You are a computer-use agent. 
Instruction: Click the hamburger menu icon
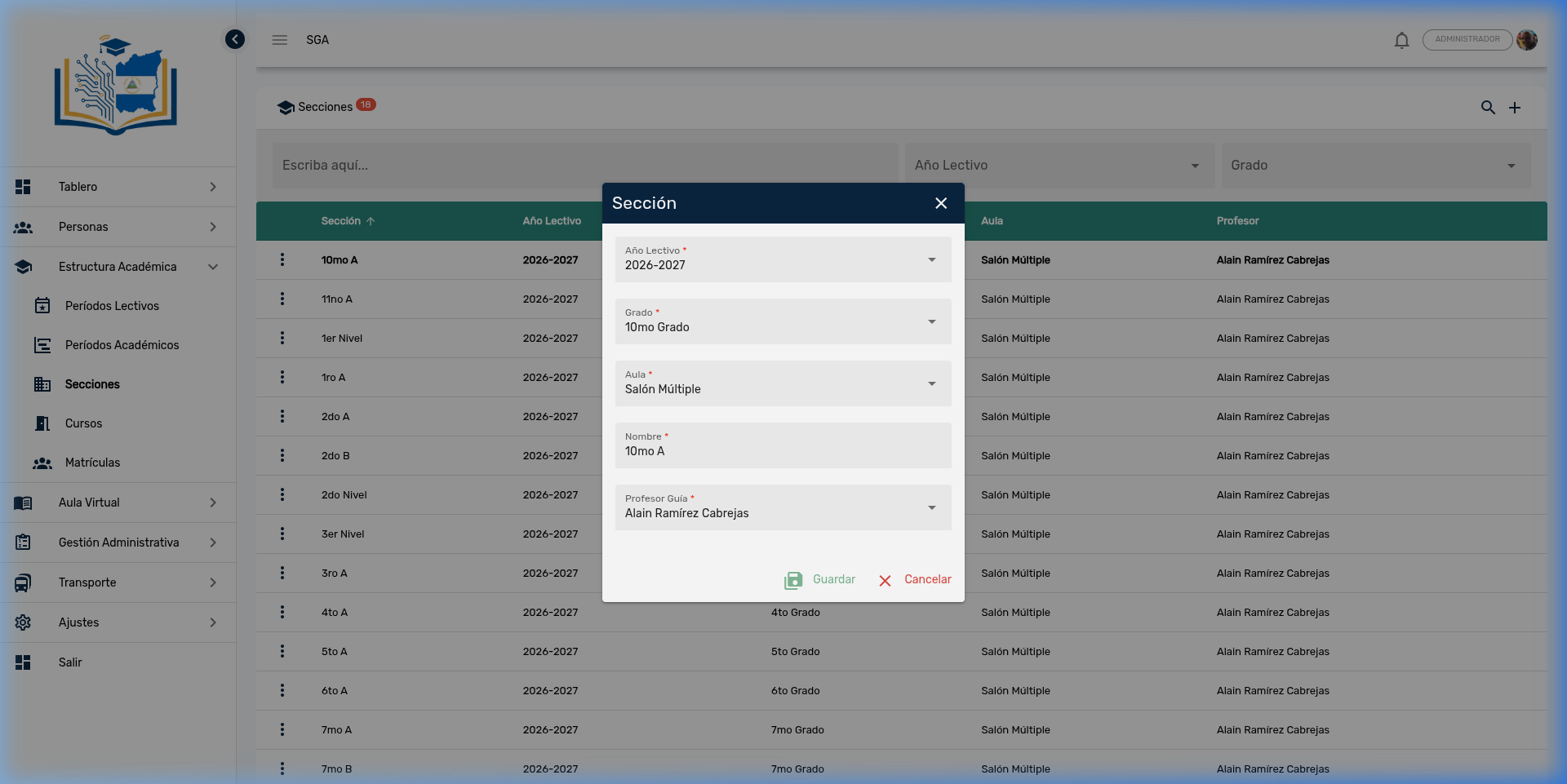point(280,40)
